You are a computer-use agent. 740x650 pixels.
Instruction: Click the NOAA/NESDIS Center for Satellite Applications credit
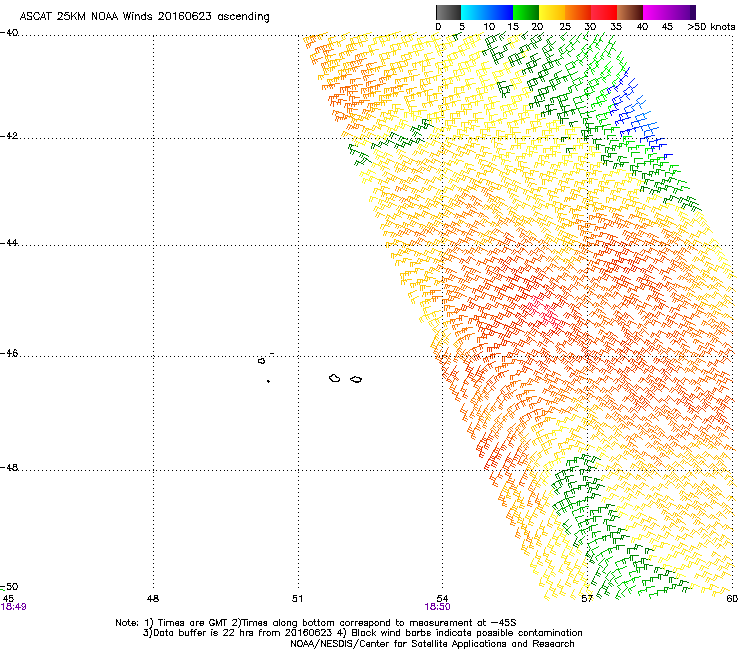432,644
